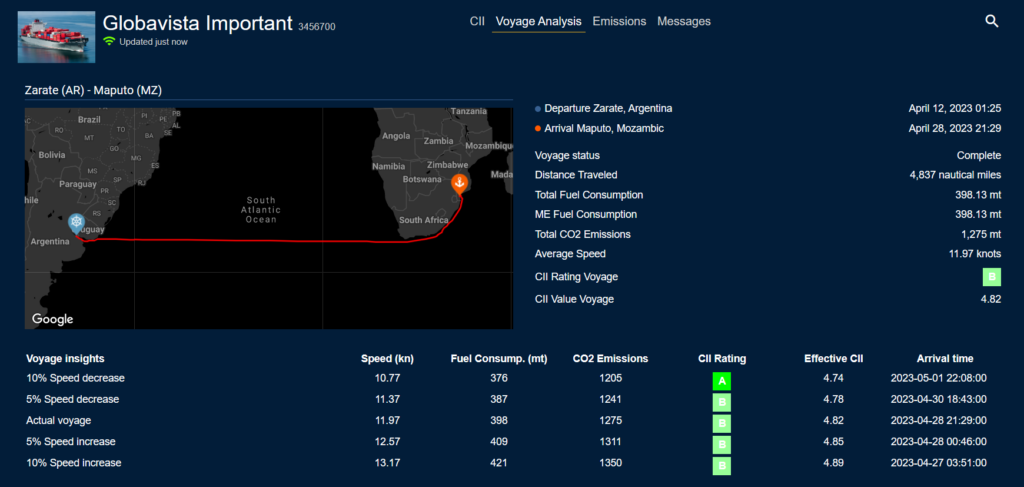Click the CII Rating Voyage B badge

pos(991,277)
